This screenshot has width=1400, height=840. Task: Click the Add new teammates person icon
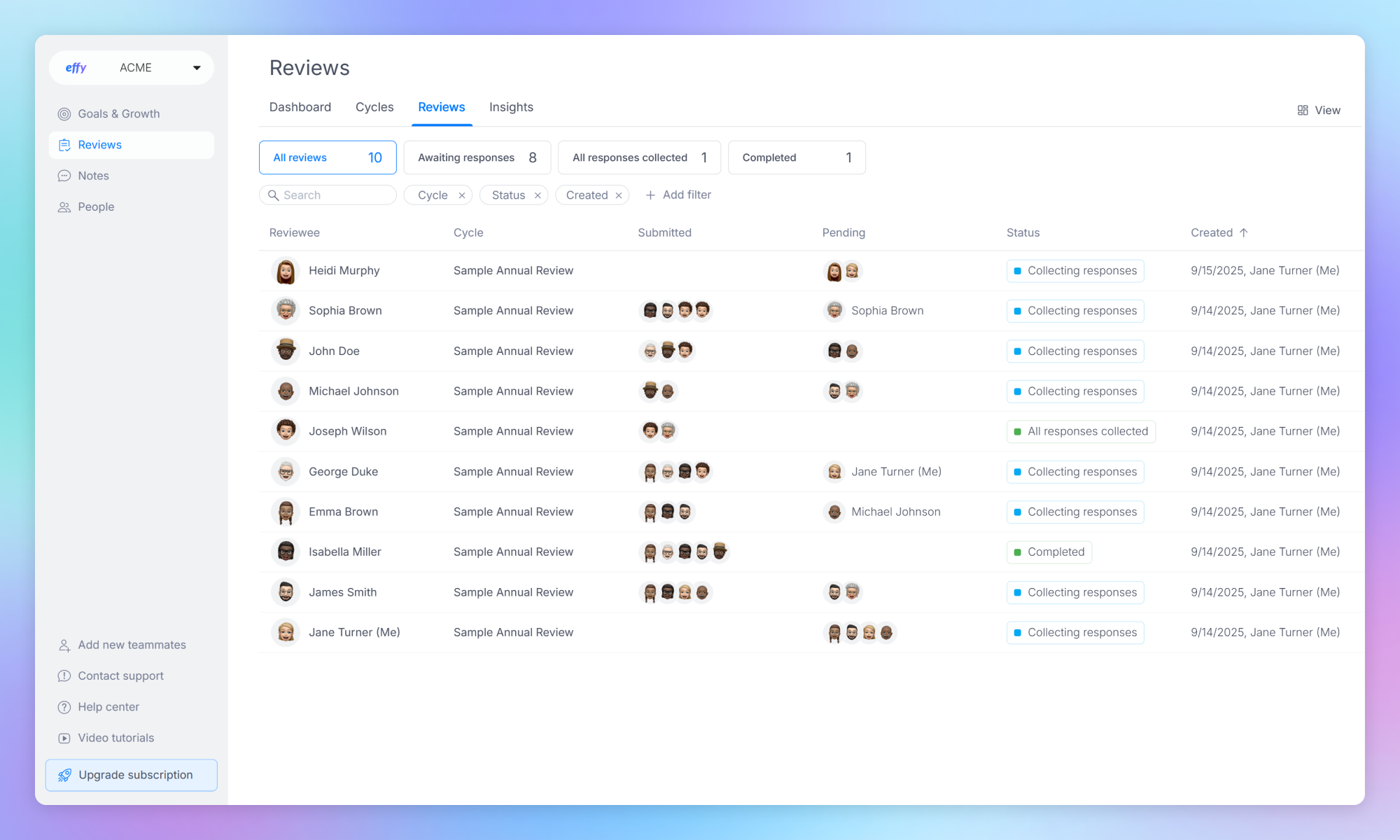[x=64, y=645]
